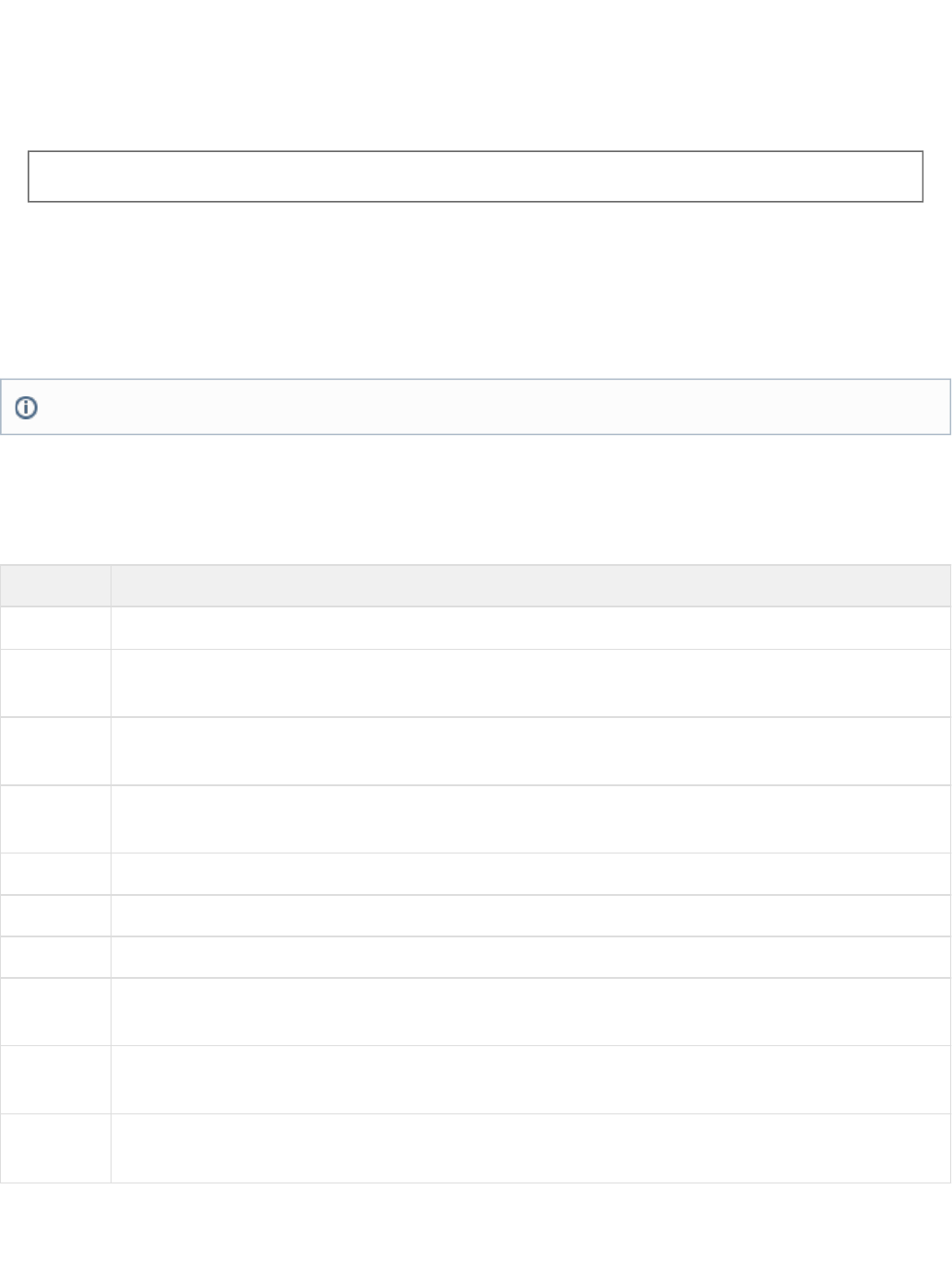Select the fourth body row's wide cell

coord(530,819)
